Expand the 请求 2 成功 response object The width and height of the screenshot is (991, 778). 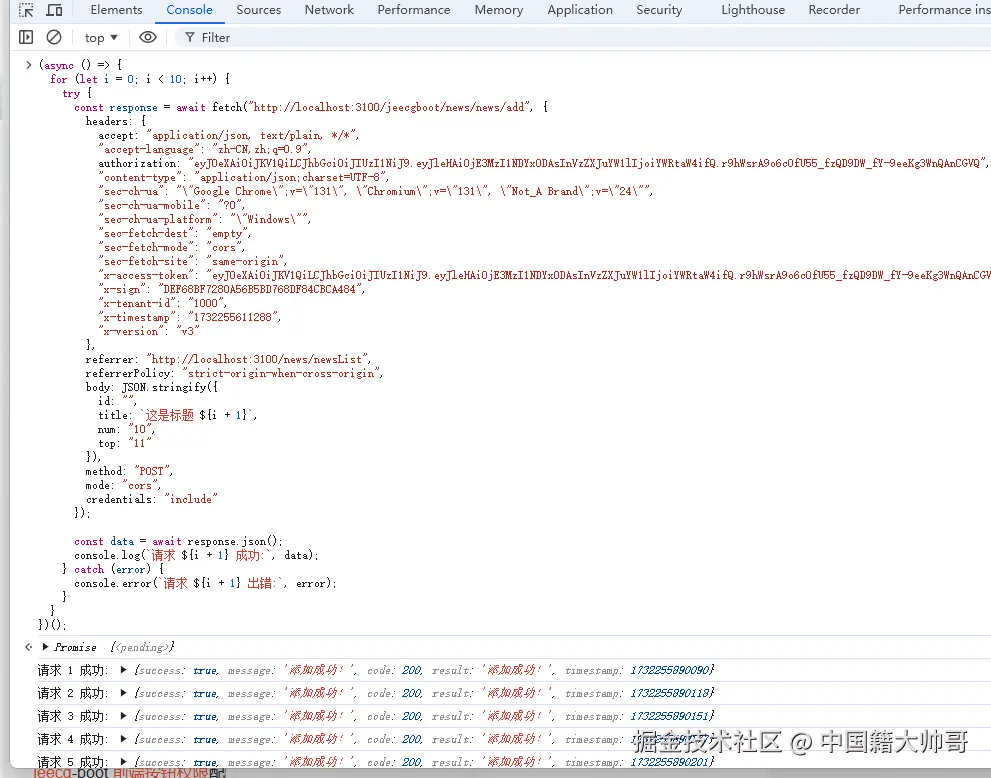coord(123,693)
